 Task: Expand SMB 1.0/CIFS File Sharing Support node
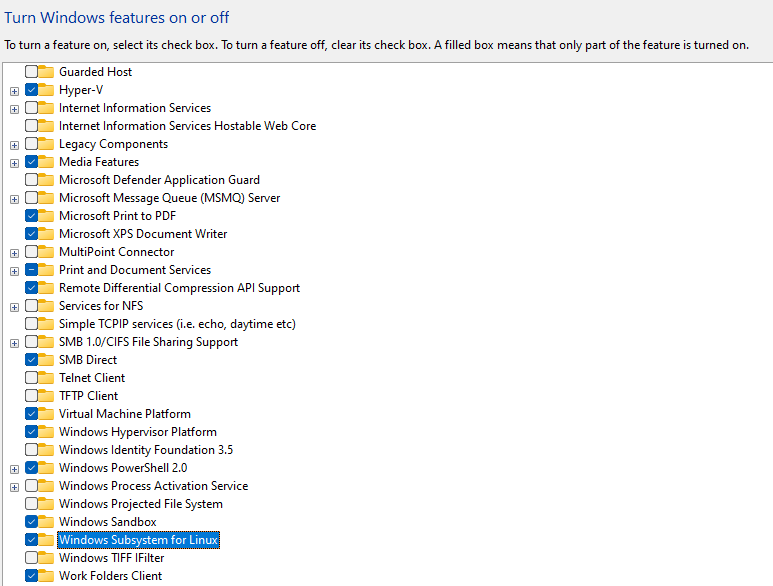[x=14, y=343]
